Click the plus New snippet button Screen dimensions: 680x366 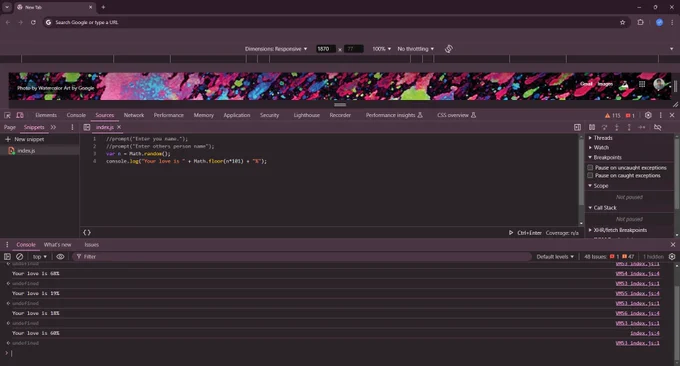[25, 139]
